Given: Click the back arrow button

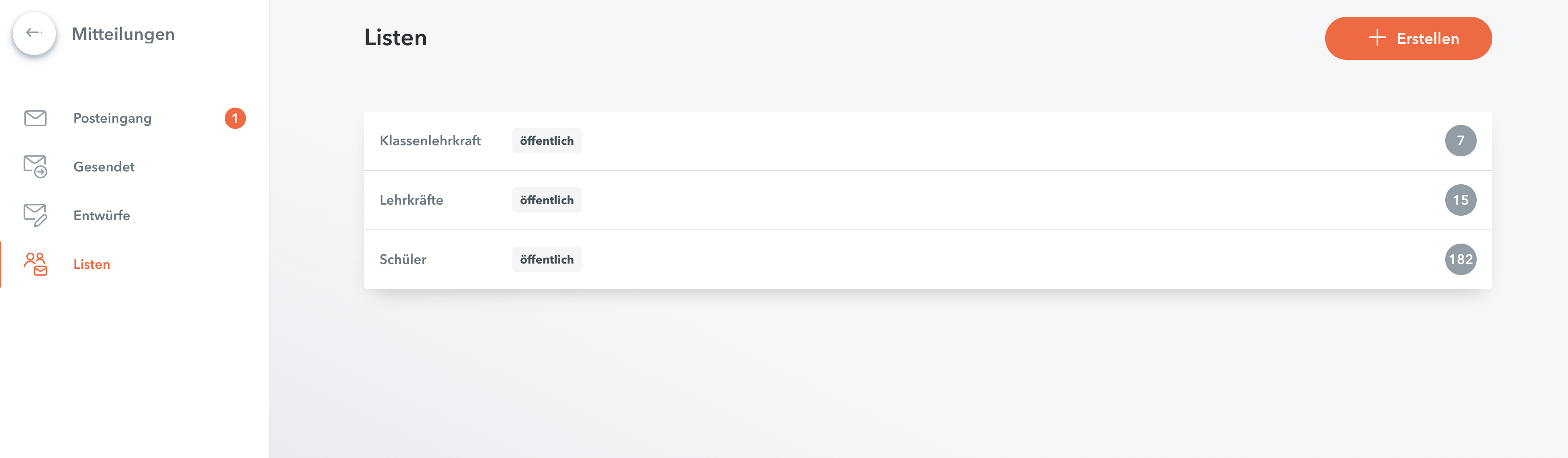Looking at the screenshot, I should [34, 33].
